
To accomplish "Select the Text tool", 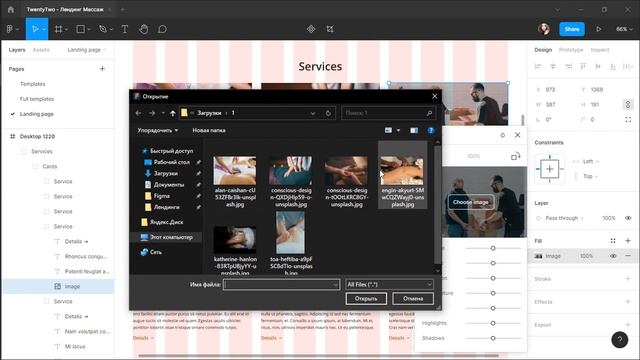I will point(125,29).
